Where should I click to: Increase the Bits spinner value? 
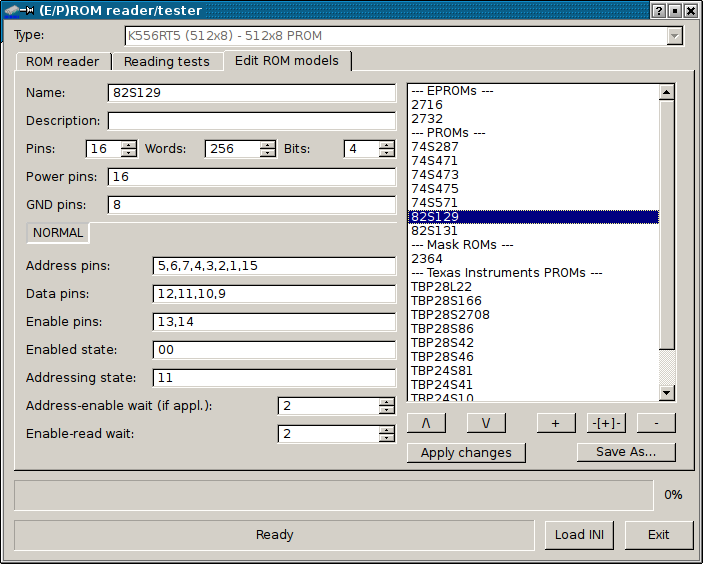(386, 144)
